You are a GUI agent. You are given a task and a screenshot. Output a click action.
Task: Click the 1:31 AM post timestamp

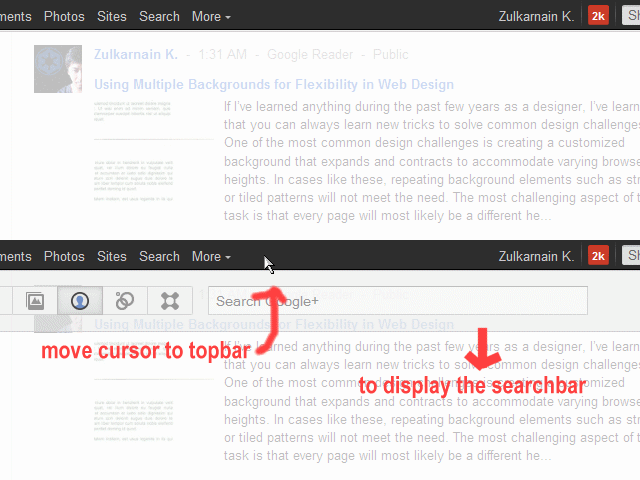[222, 54]
